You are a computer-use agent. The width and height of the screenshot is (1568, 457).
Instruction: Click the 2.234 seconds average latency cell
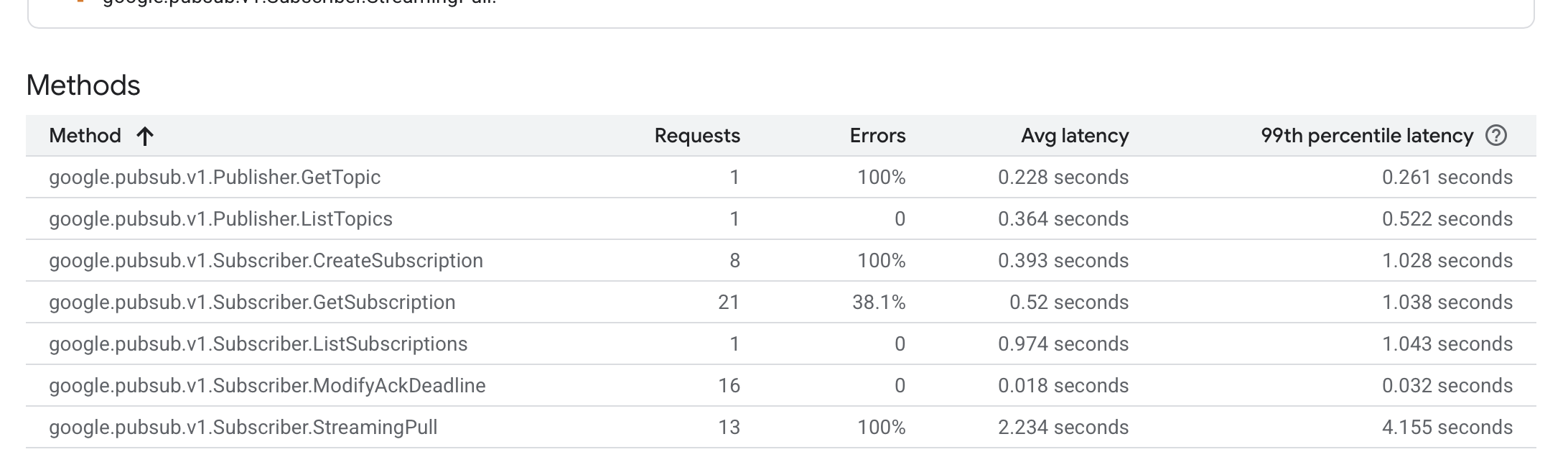point(1063,428)
